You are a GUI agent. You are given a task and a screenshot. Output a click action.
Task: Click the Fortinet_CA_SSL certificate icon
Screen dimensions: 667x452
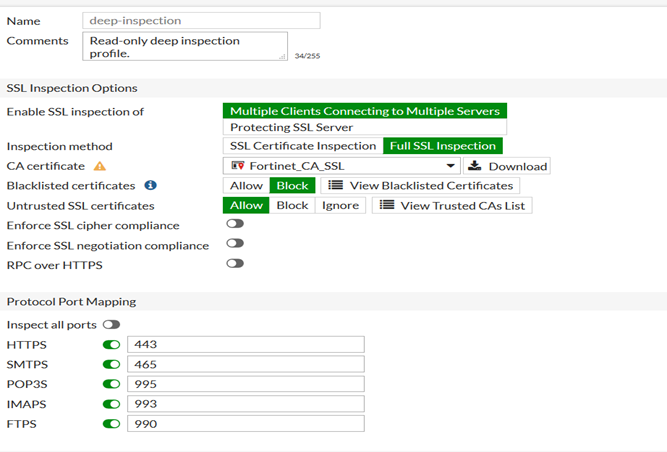[x=237, y=166]
